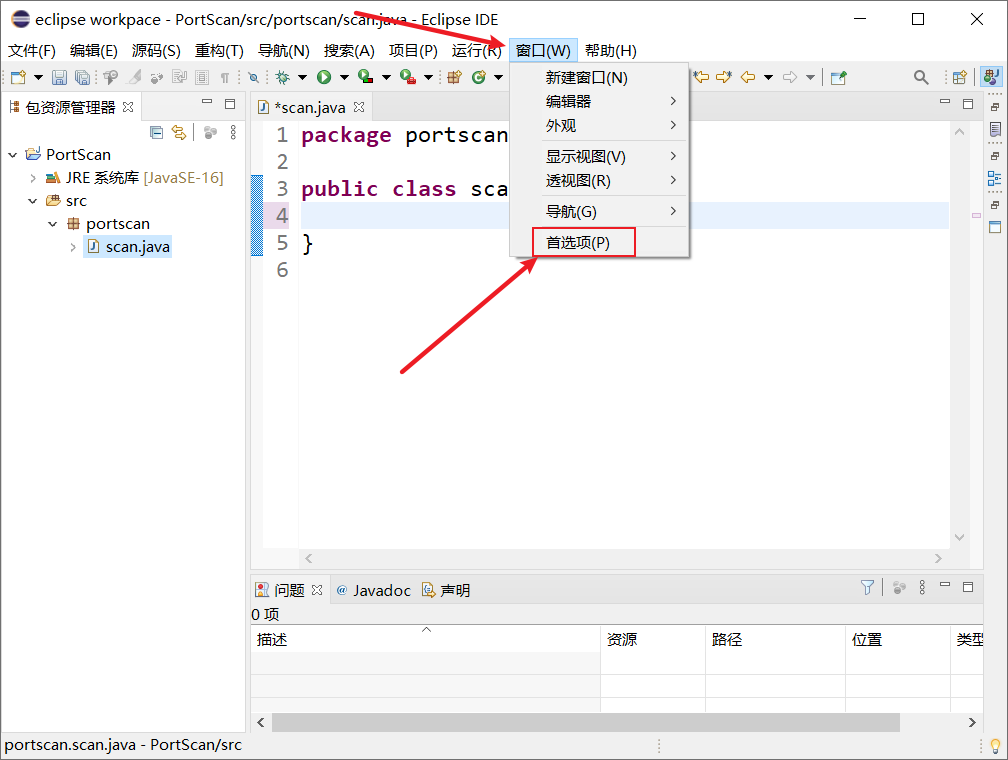Click the green Run button
This screenshot has width=1008, height=760.
click(324, 77)
